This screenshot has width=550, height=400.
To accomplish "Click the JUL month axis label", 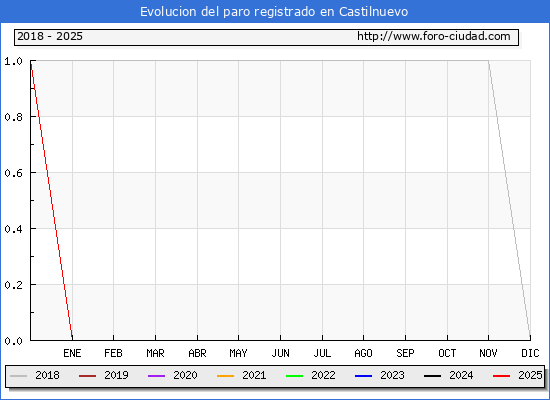I will [322, 353].
